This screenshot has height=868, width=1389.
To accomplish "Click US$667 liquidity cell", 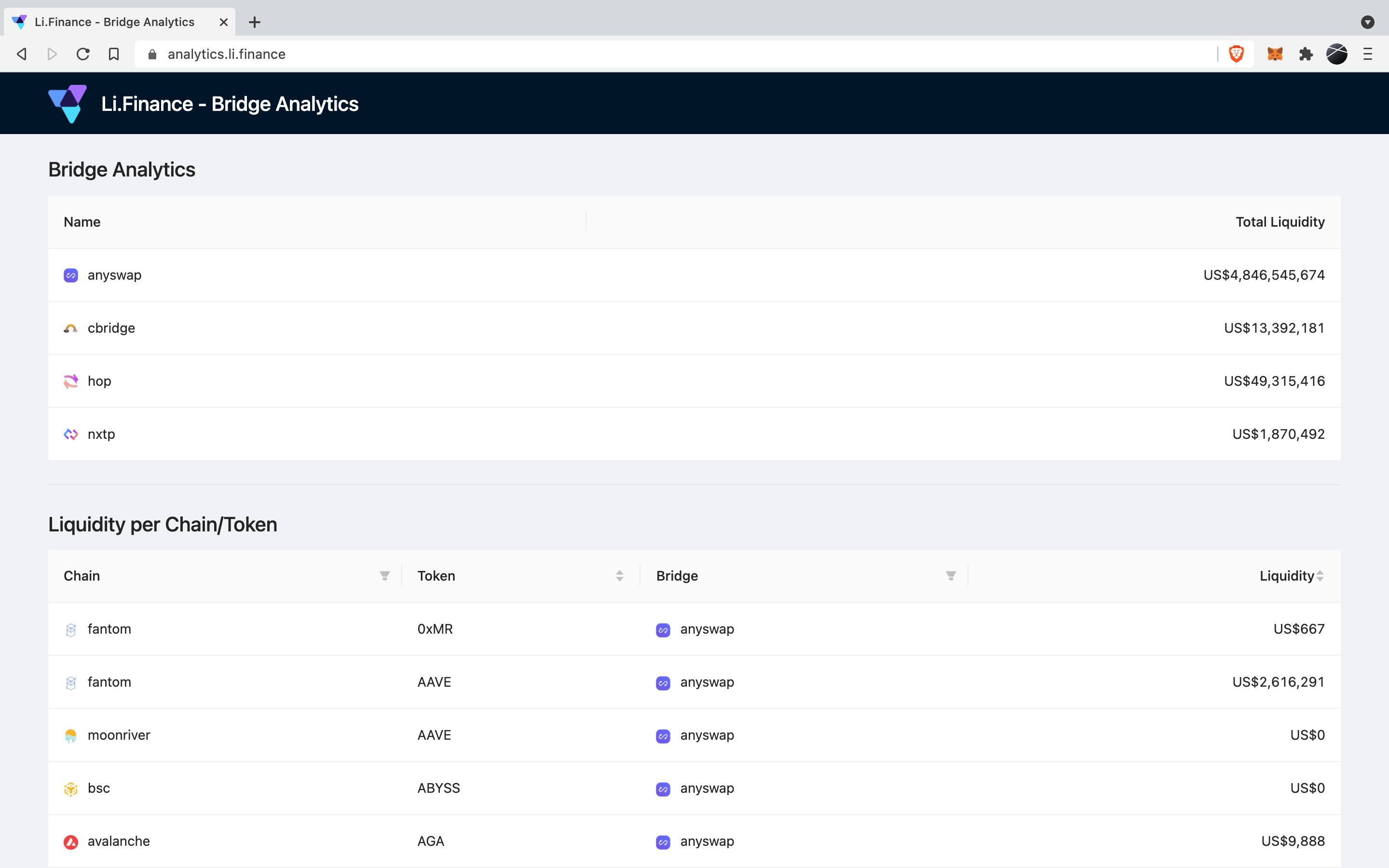I will [1299, 629].
